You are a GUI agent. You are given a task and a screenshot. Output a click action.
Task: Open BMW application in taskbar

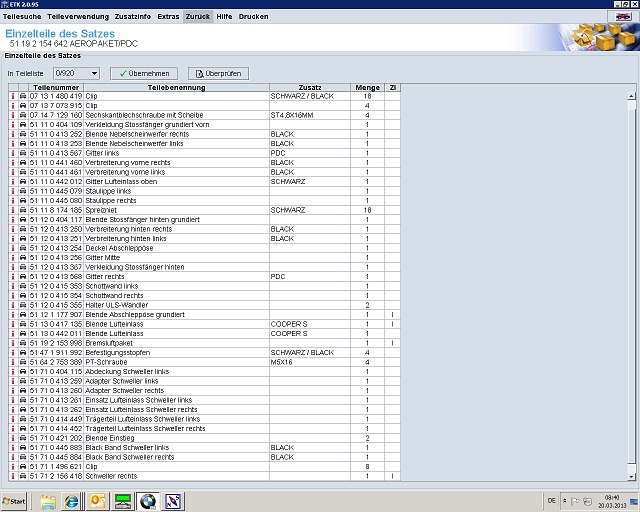tap(148, 500)
